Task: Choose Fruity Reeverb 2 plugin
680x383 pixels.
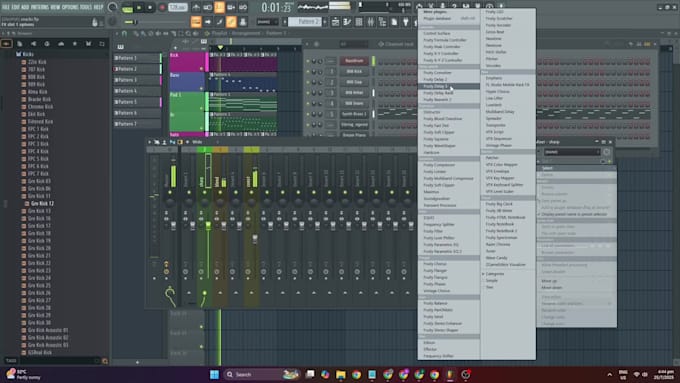Action: [449, 99]
